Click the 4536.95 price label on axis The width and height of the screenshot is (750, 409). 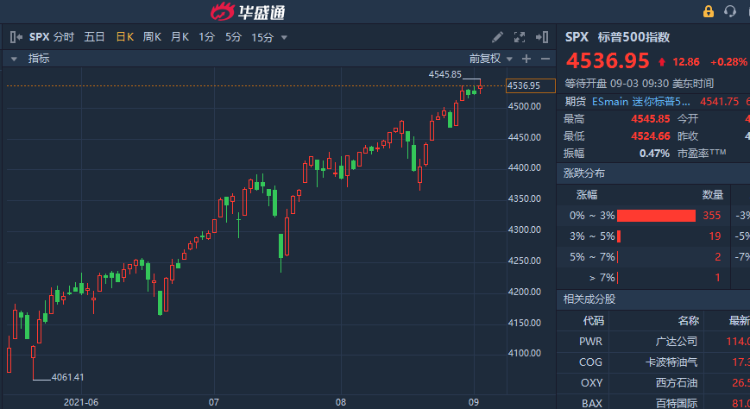point(524,85)
